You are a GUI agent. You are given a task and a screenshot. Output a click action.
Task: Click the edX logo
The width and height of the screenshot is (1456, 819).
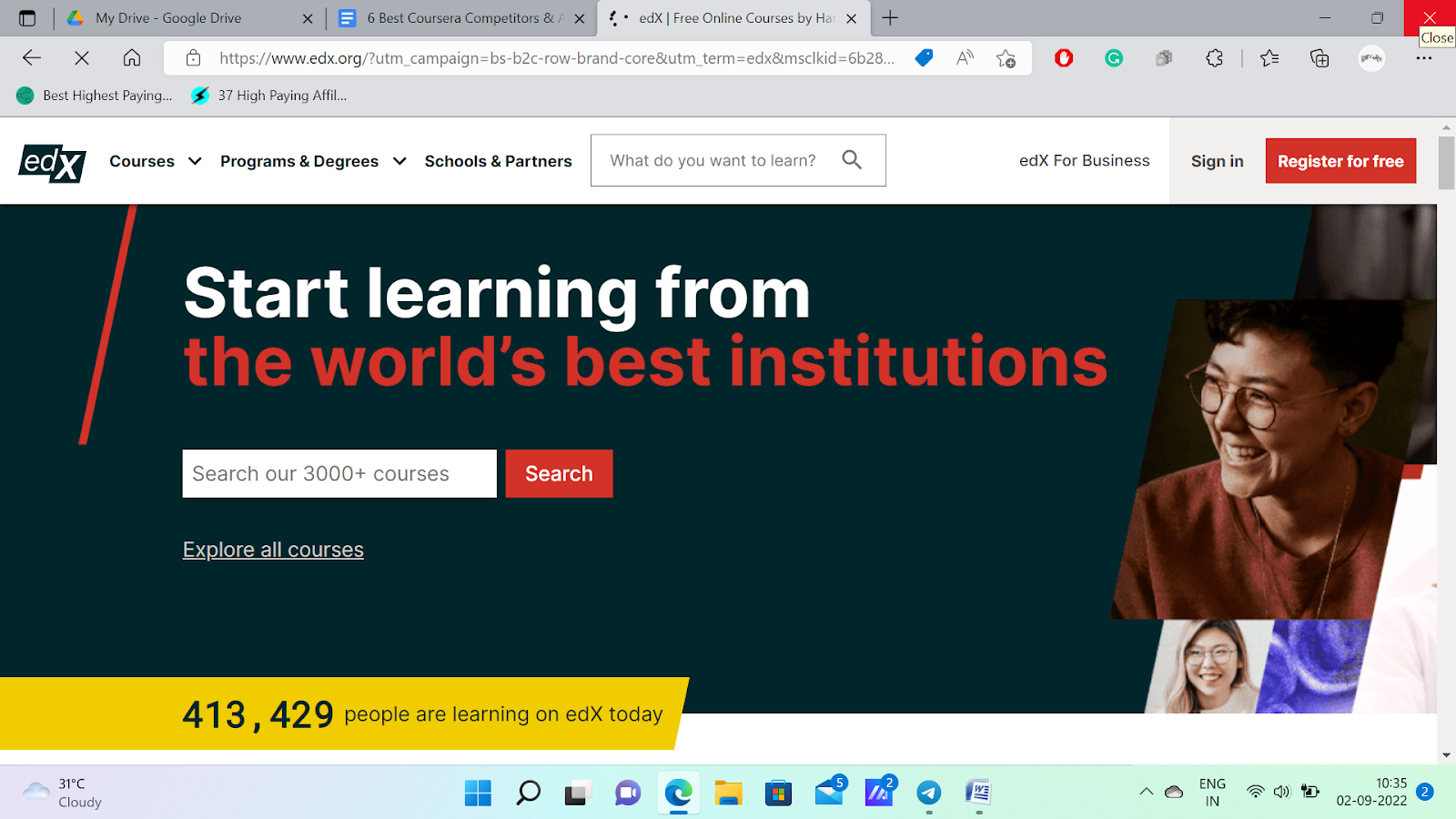(53, 163)
